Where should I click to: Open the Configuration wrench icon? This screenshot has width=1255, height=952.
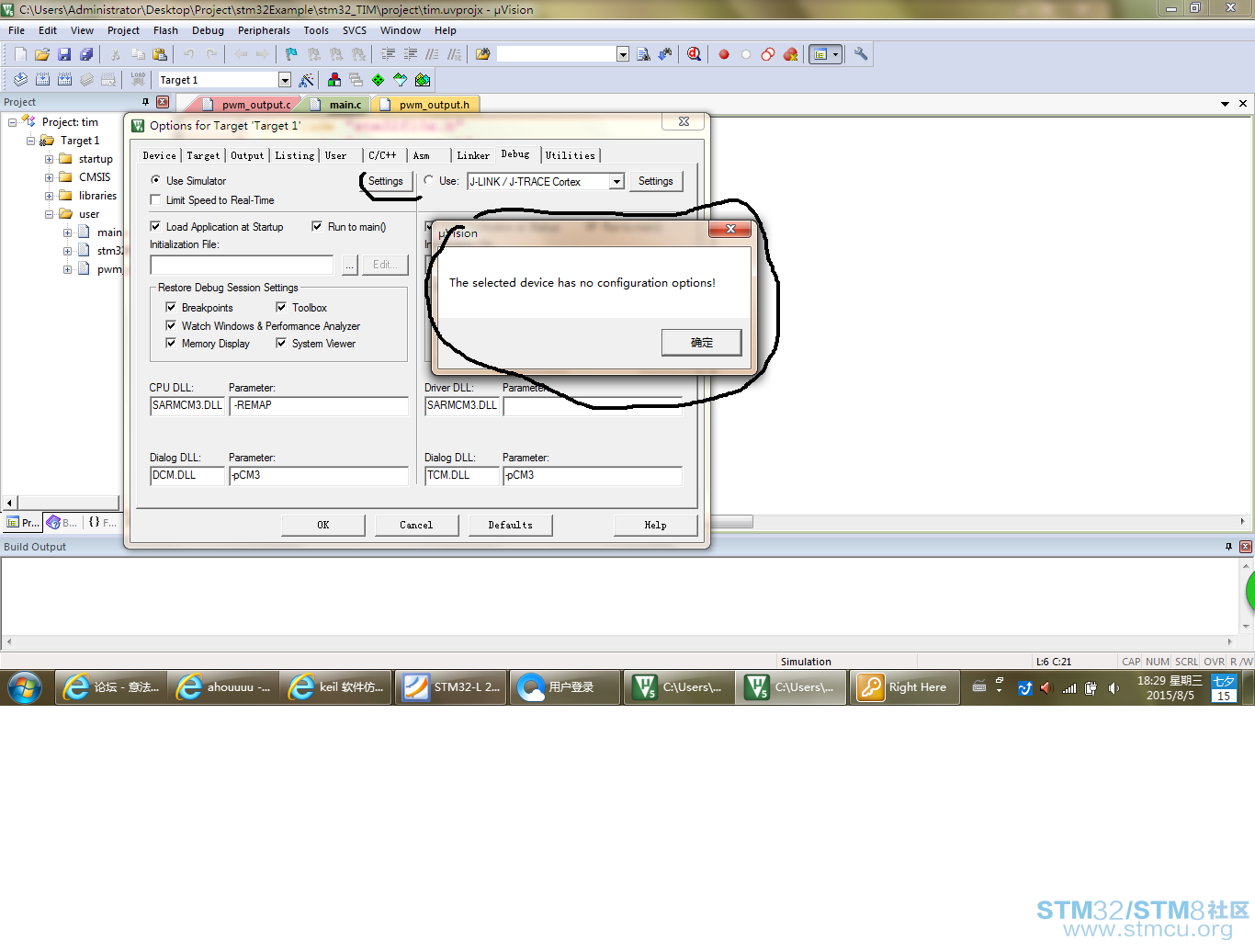(861, 54)
